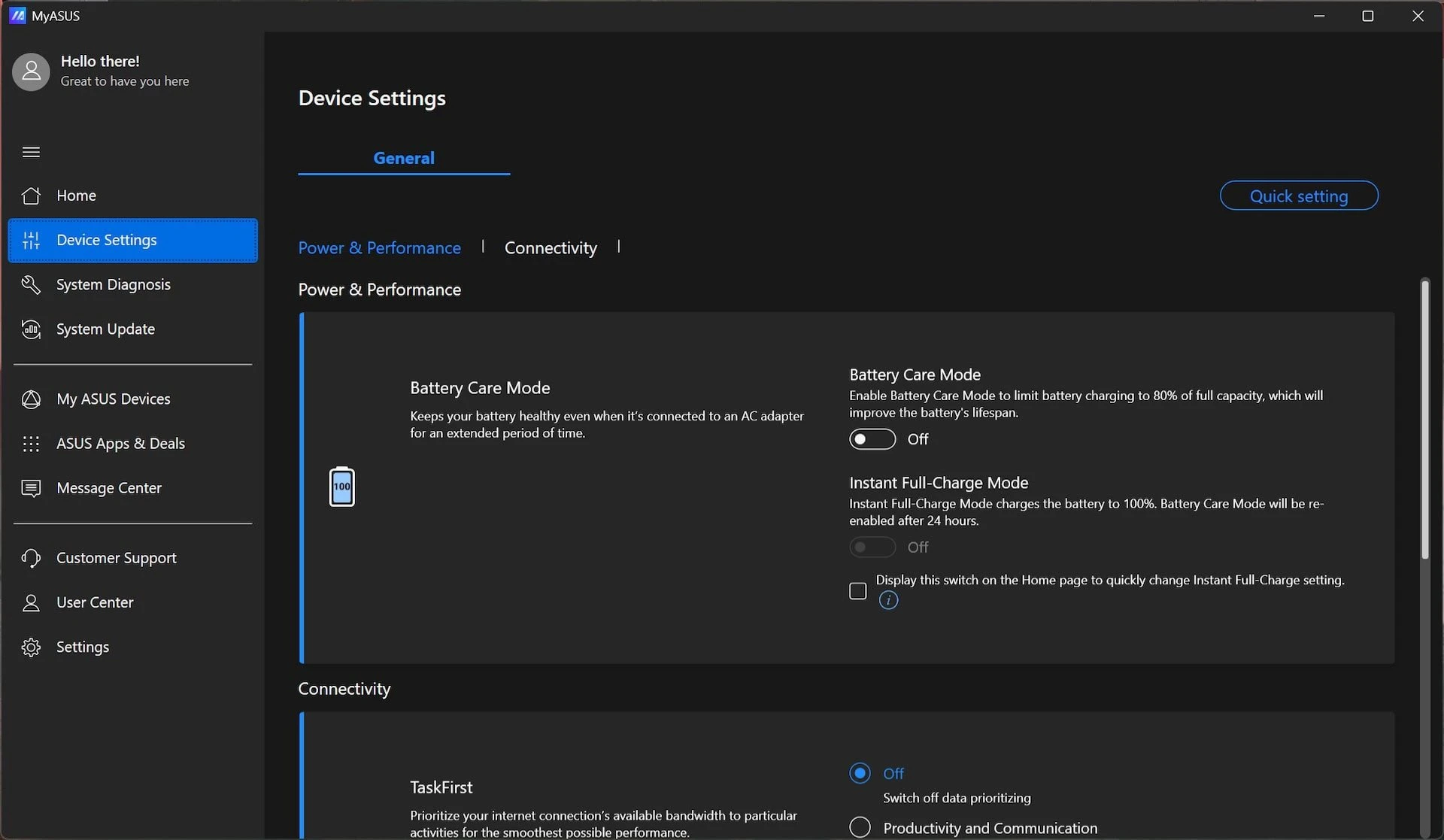Click the System Update refresh icon
Viewport: 1444px width, 840px height.
pyautogui.click(x=31, y=329)
